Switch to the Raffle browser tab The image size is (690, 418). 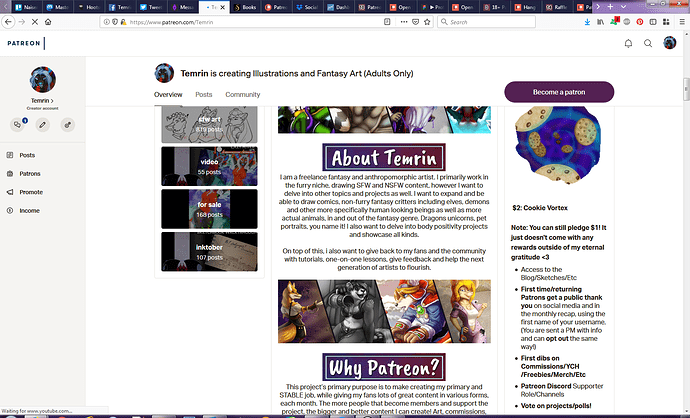[556, 7]
